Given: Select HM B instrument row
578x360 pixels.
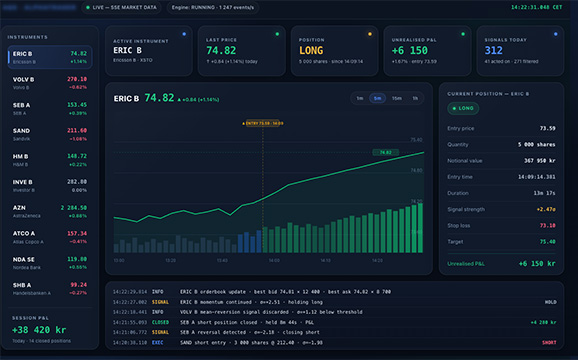Looking at the screenshot, I should [50, 160].
